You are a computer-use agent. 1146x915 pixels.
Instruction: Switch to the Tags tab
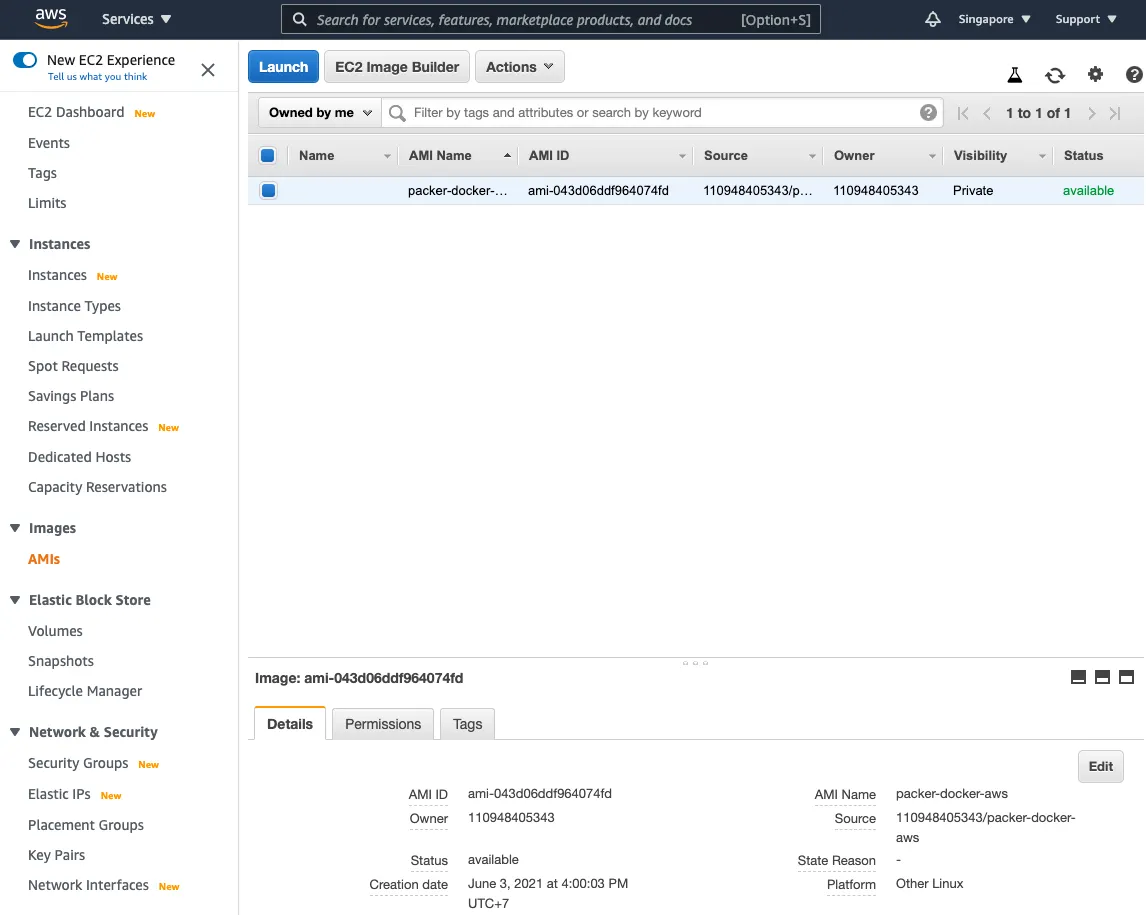[x=467, y=724]
